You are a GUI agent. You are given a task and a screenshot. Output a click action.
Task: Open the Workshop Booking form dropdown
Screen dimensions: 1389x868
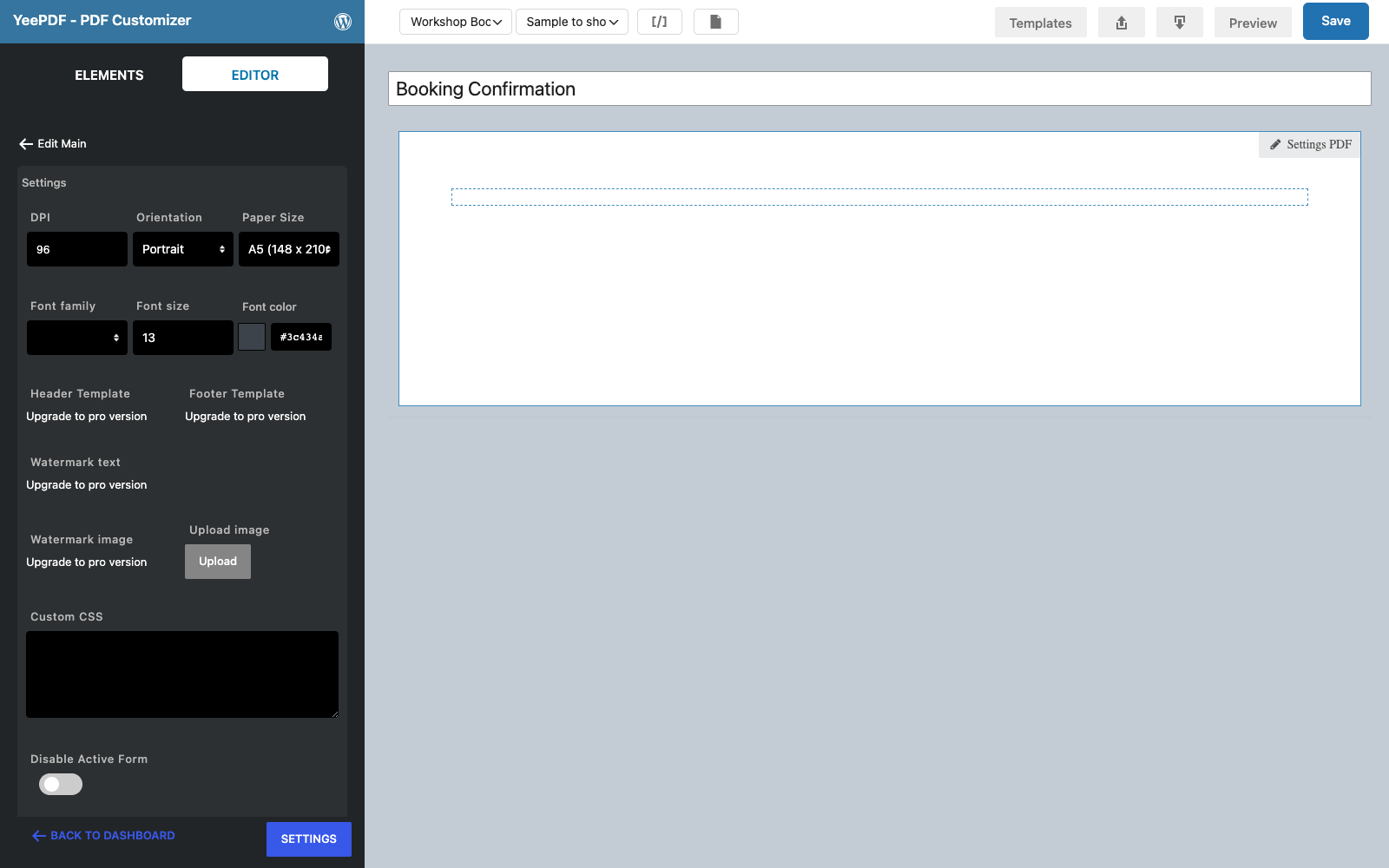click(456, 22)
